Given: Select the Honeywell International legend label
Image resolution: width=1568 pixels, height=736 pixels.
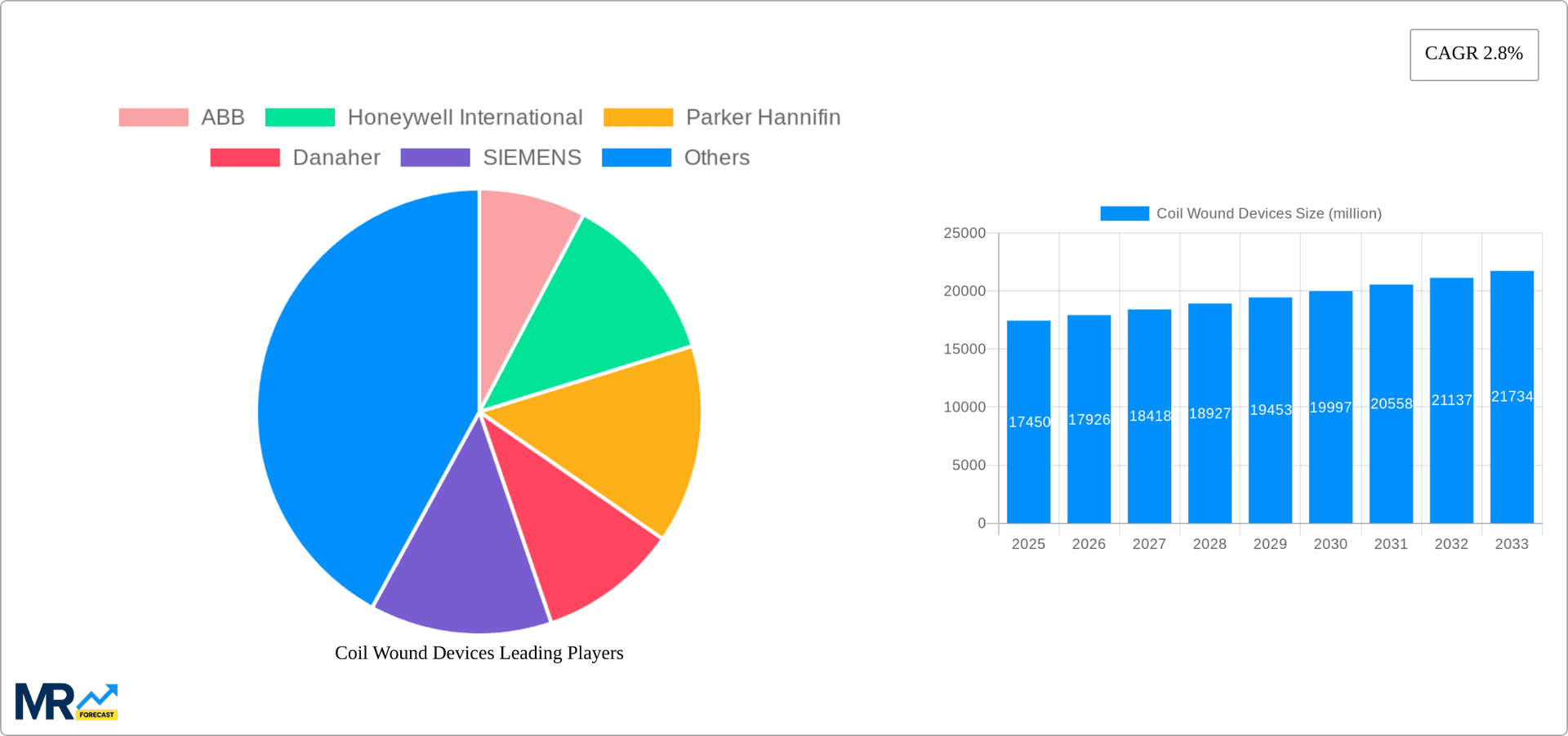Looking at the screenshot, I should 465,117.
